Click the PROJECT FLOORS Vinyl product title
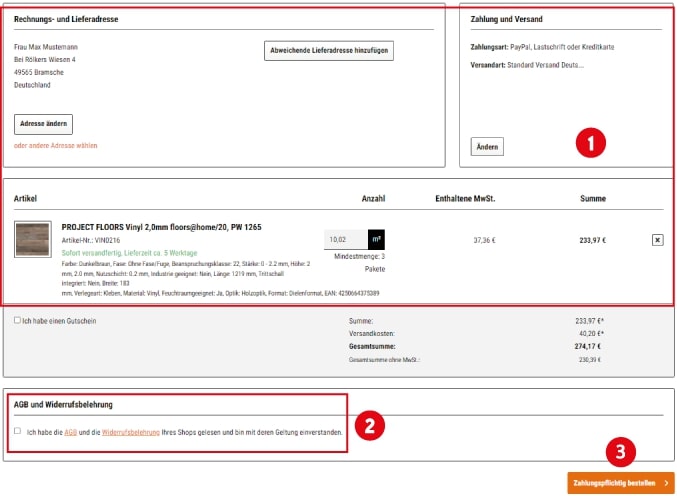 point(161,227)
